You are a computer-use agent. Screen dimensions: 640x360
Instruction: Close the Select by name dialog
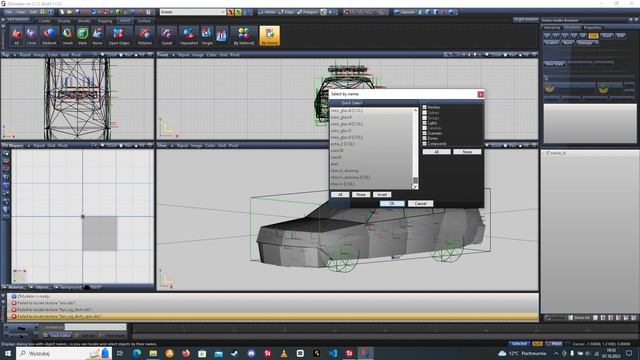coord(480,94)
